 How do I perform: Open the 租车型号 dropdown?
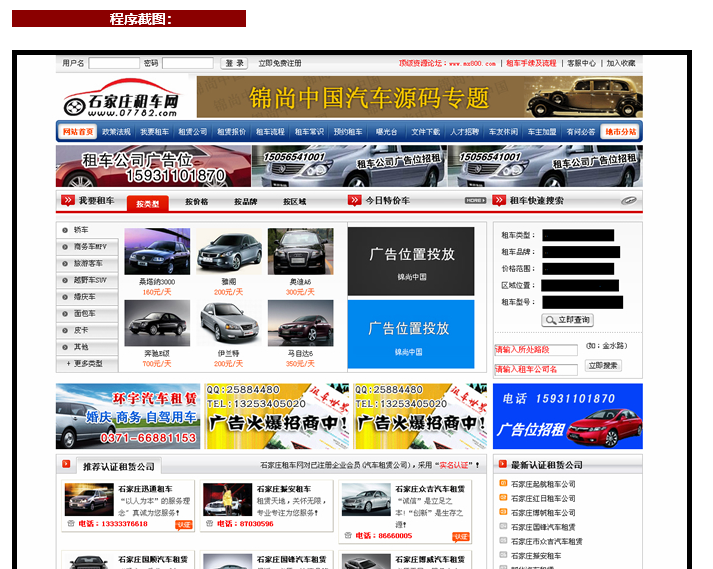582,302
